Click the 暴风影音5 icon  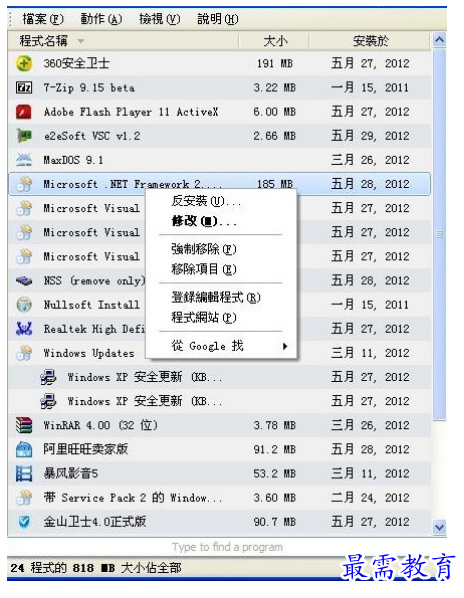[24, 474]
